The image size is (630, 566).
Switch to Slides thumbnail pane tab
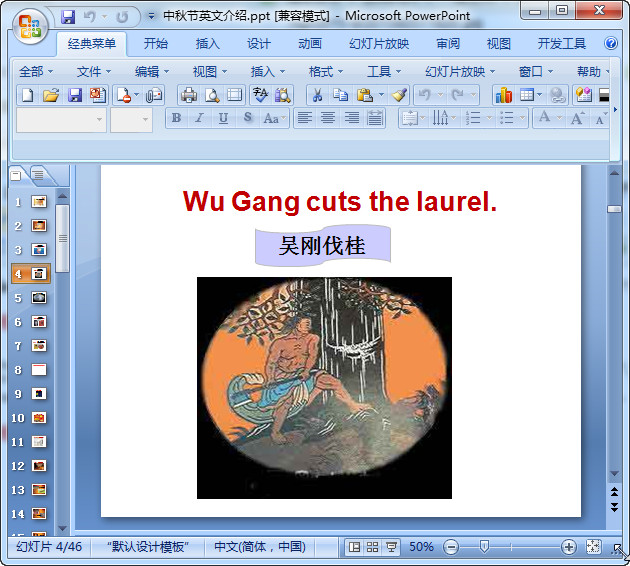click(x=16, y=176)
